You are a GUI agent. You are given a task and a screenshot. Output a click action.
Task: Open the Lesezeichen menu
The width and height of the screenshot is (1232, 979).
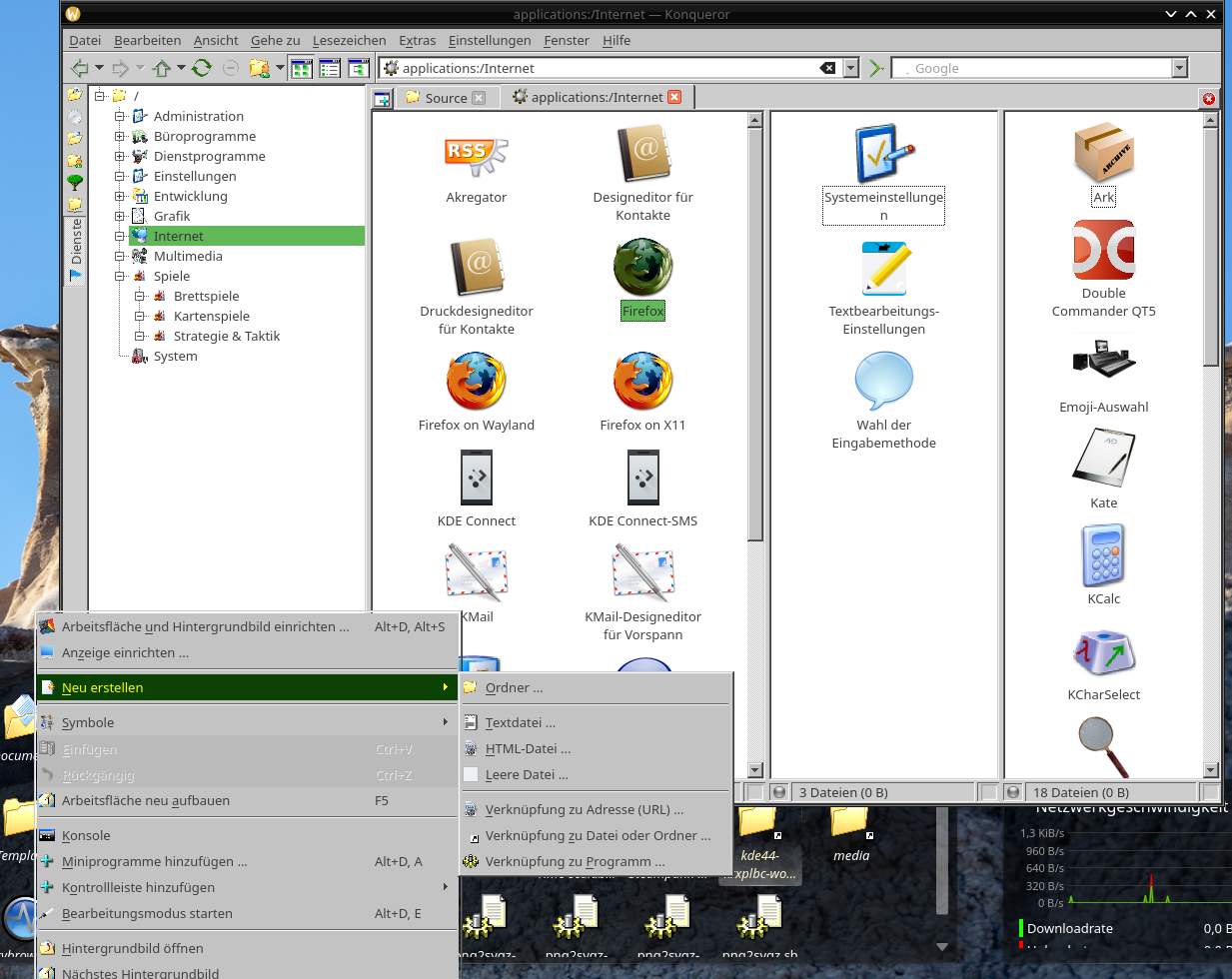(x=349, y=40)
